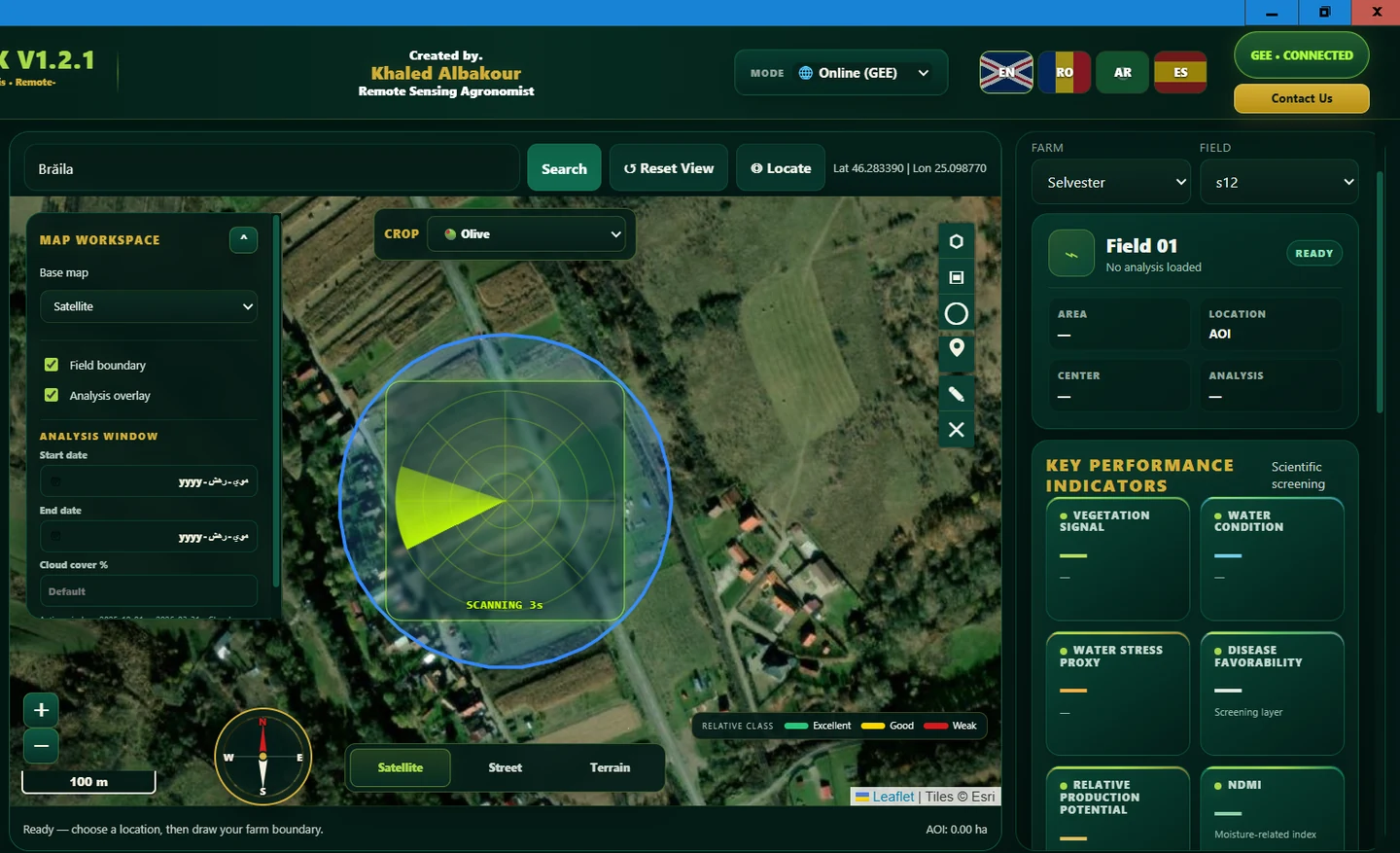Screen dimensions: 1400x853
Task: Click the right sidebar vertical scrollbar
Action: (1380, 292)
